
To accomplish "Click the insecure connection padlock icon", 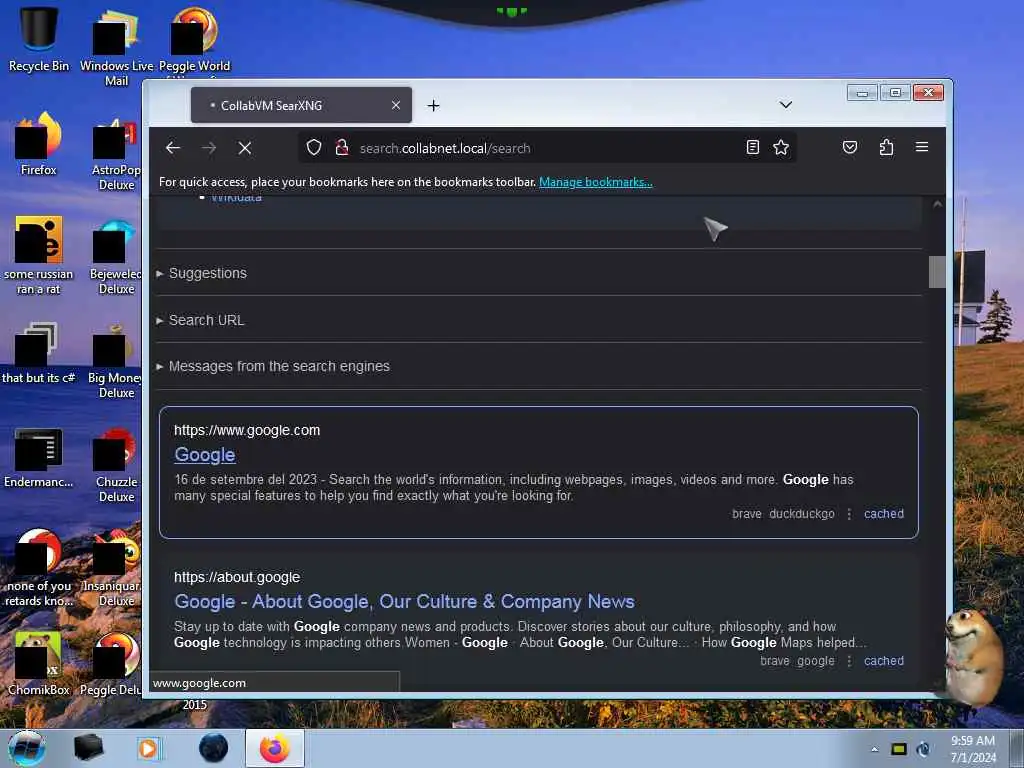I will pos(342,148).
